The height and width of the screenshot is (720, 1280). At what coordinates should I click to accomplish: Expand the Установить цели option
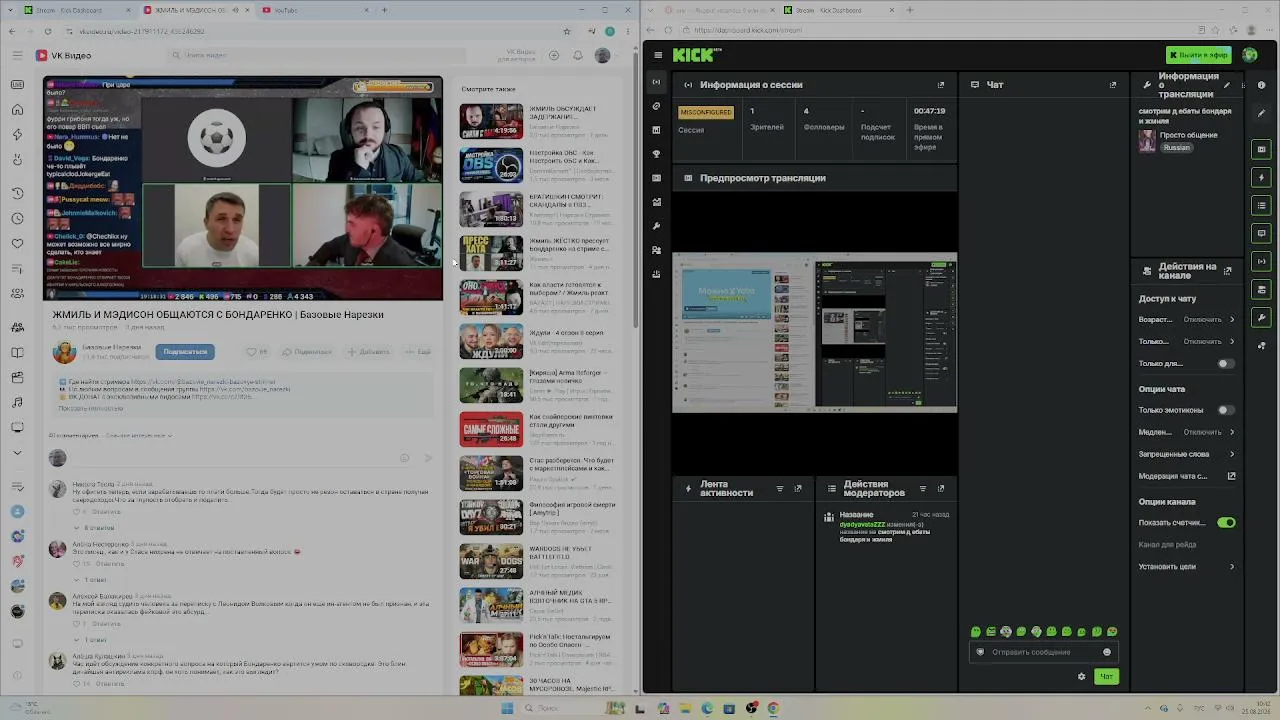(x=1186, y=567)
